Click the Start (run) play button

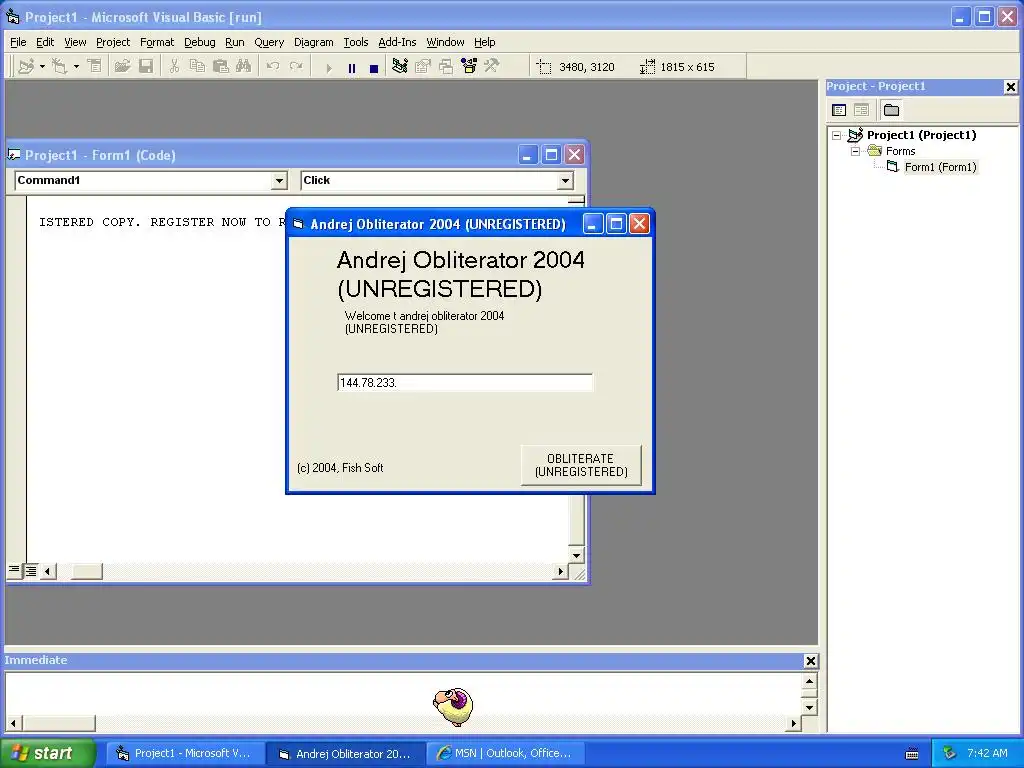point(328,68)
